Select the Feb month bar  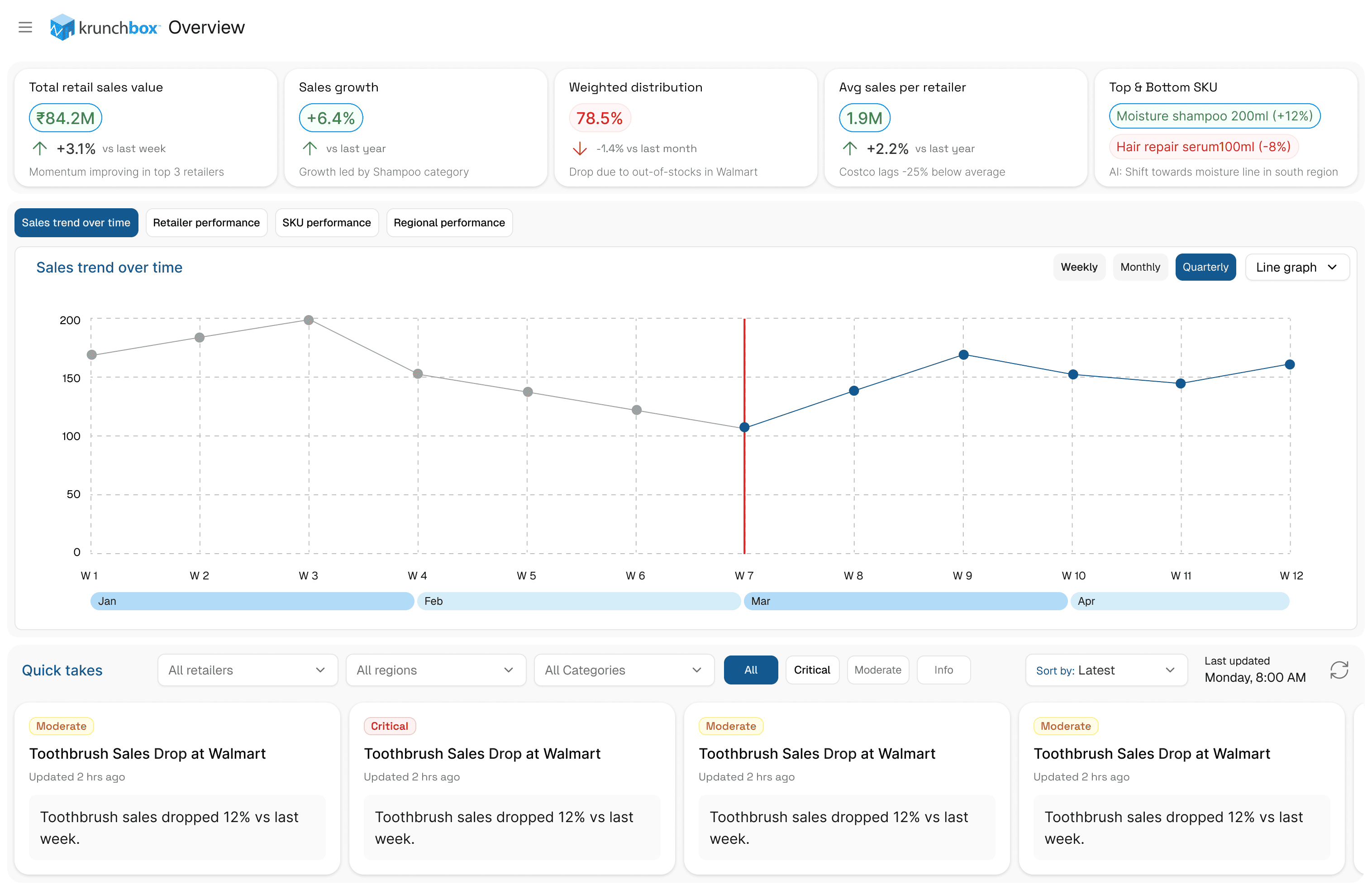point(578,601)
